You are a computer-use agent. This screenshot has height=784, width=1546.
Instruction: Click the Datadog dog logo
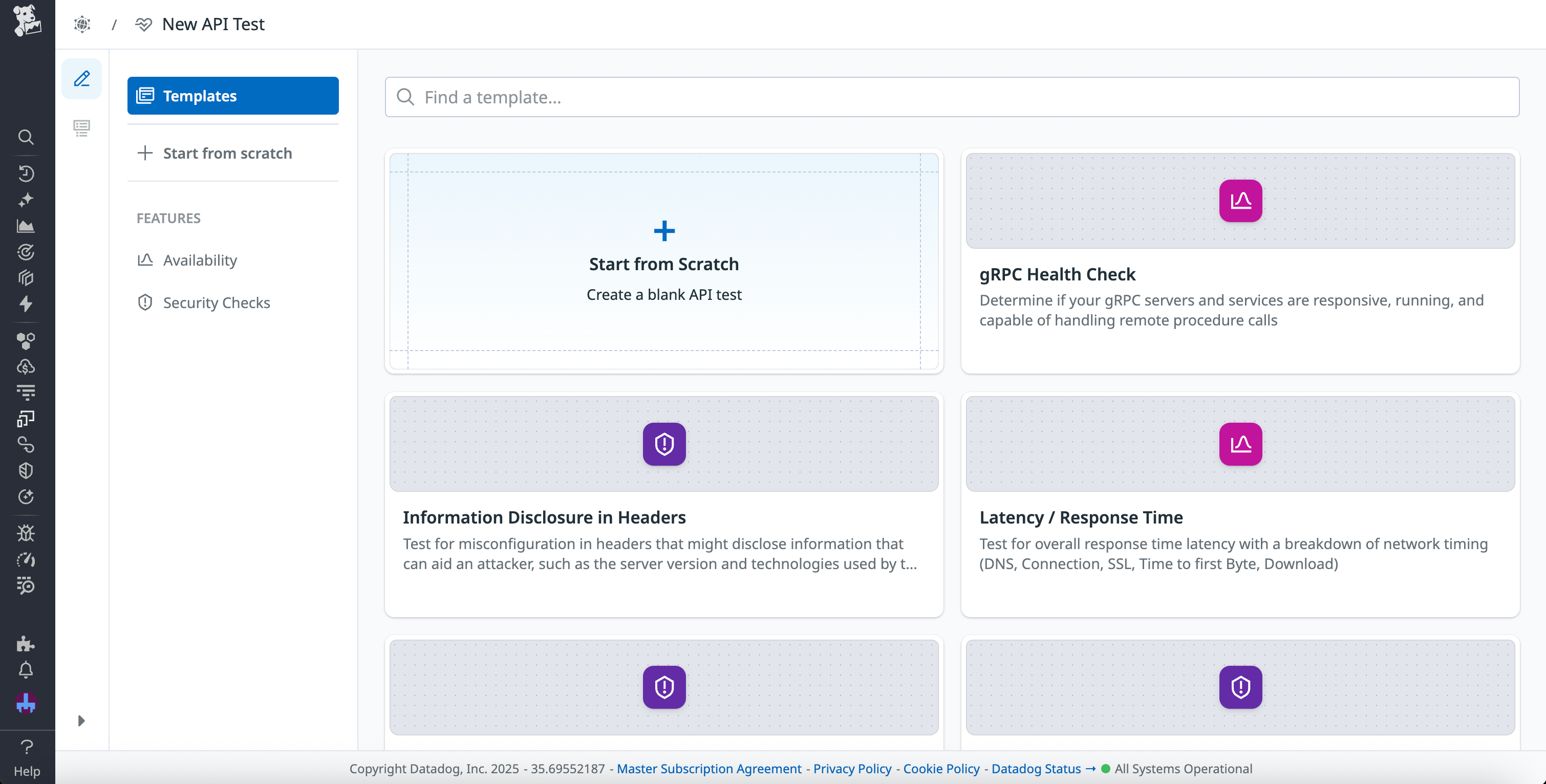(x=27, y=20)
